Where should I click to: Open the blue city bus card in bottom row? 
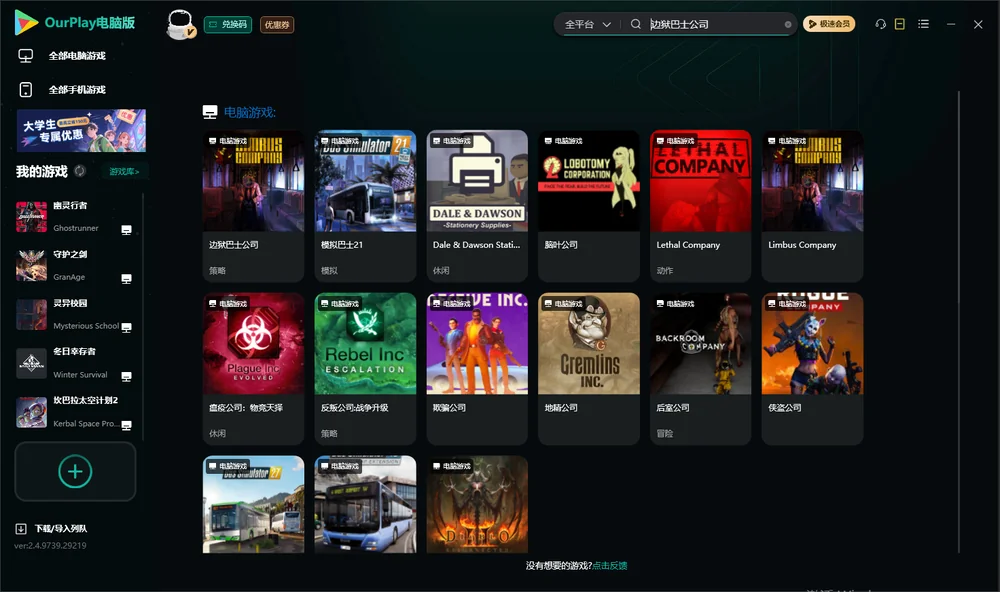pos(365,505)
